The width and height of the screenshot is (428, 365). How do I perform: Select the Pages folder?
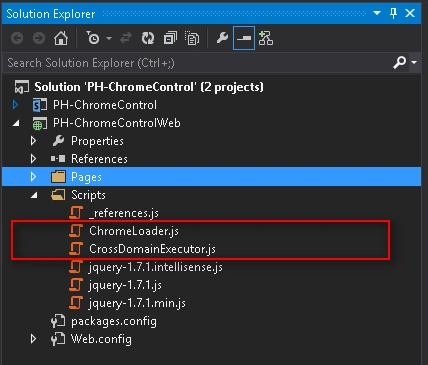86,177
